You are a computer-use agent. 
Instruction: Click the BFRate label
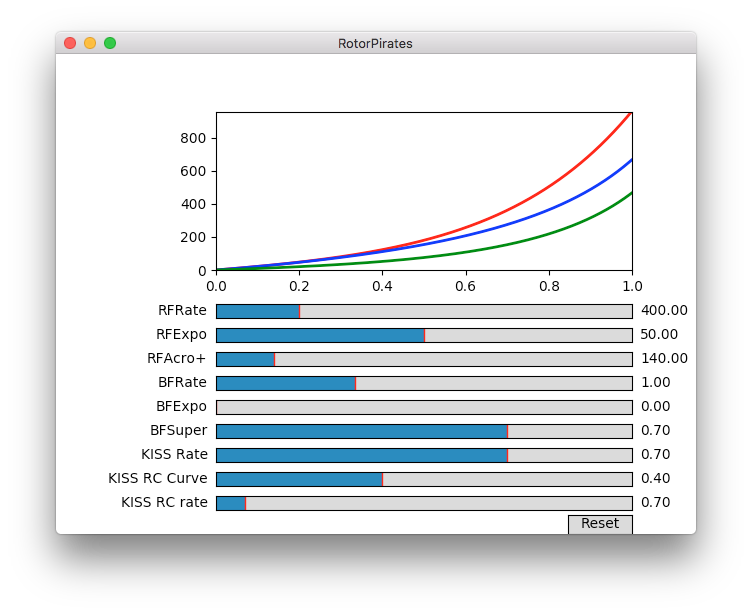(182, 382)
